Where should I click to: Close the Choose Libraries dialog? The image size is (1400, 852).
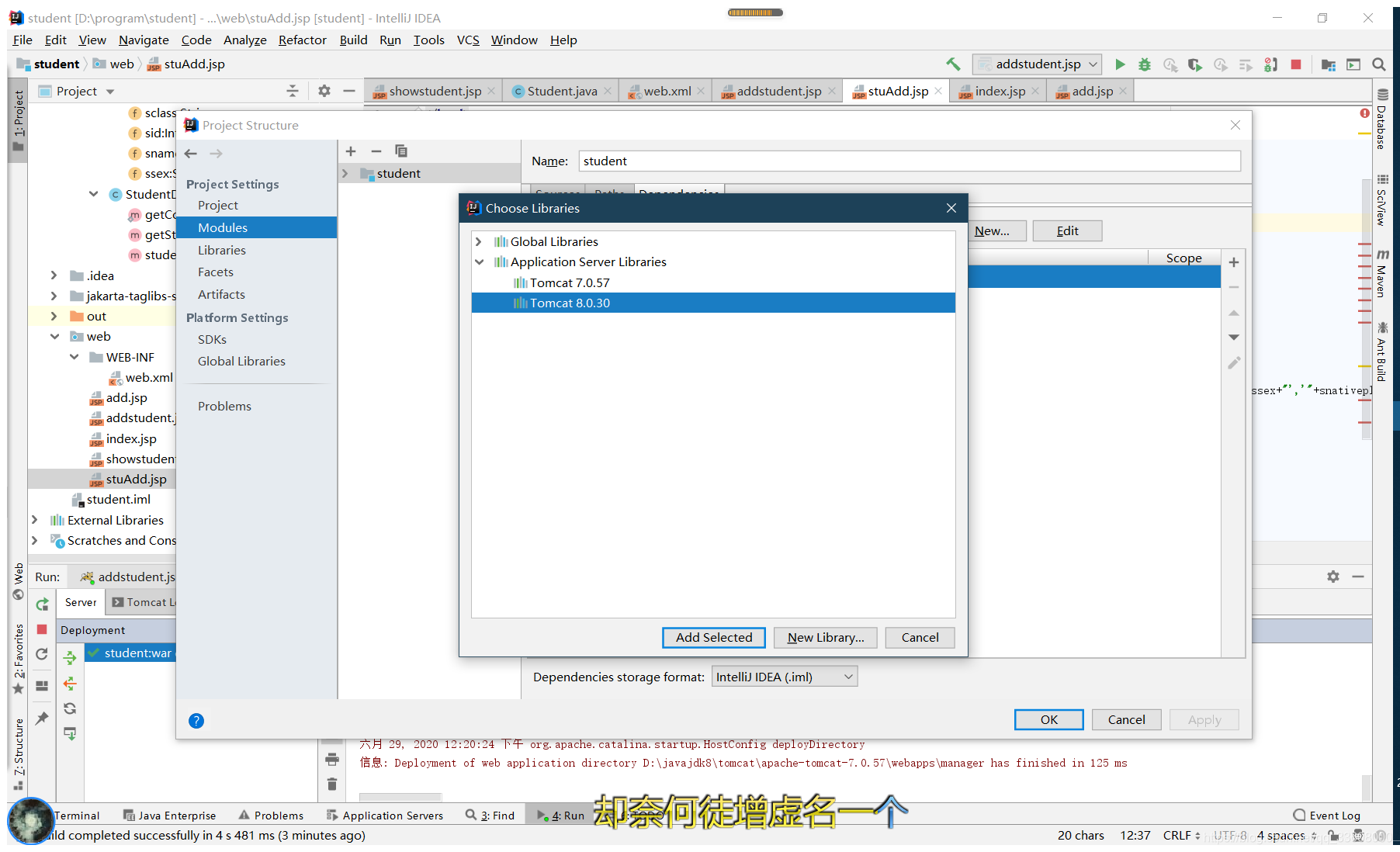pyautogui.click(x=951, y=208)
